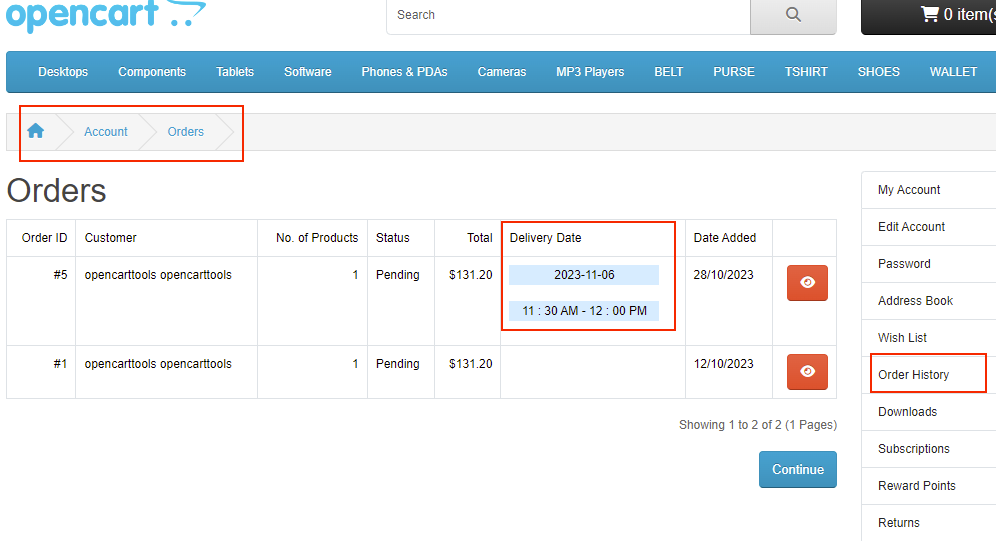Go to Address Book page
Image resolution: width=996 pixels, height=541 pixels.
click(x=915, y=301)
